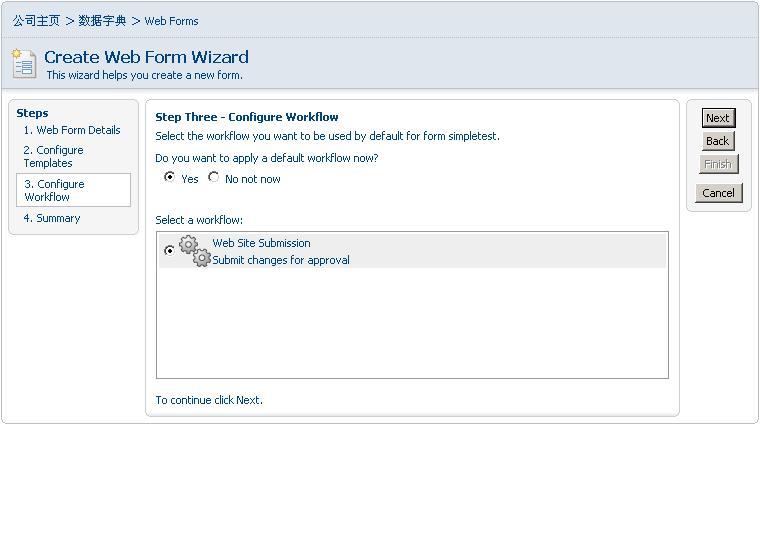Click the disabled Finish button

point(718,164)
